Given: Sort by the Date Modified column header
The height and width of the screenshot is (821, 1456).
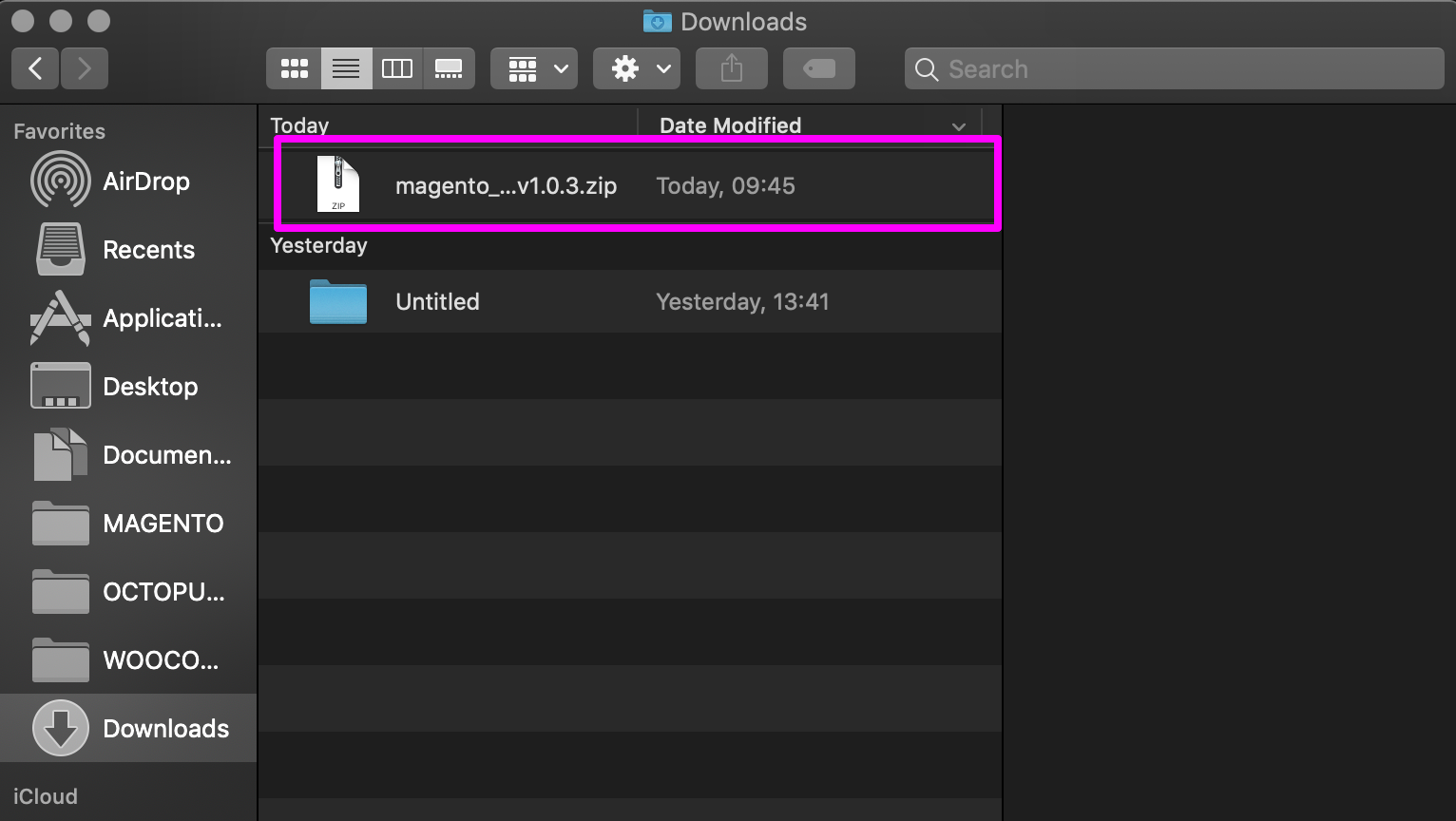Looking at the screenshot, I should 730,125.
